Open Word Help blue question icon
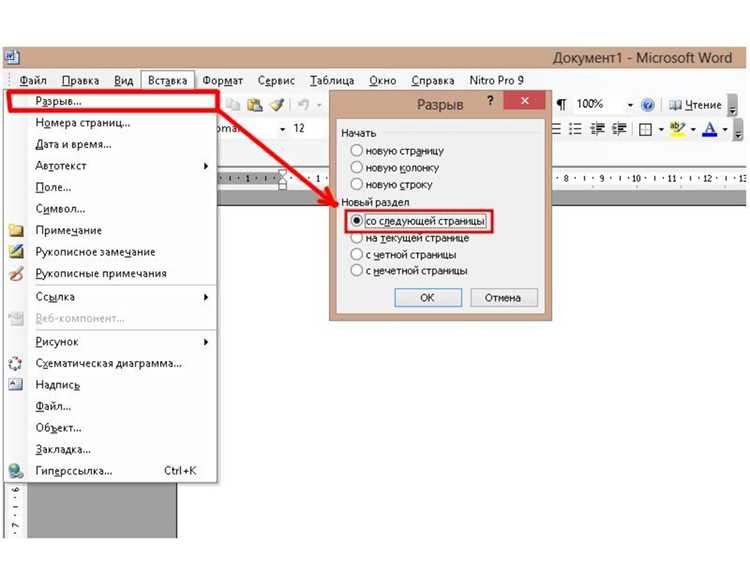 coord(647,105)
